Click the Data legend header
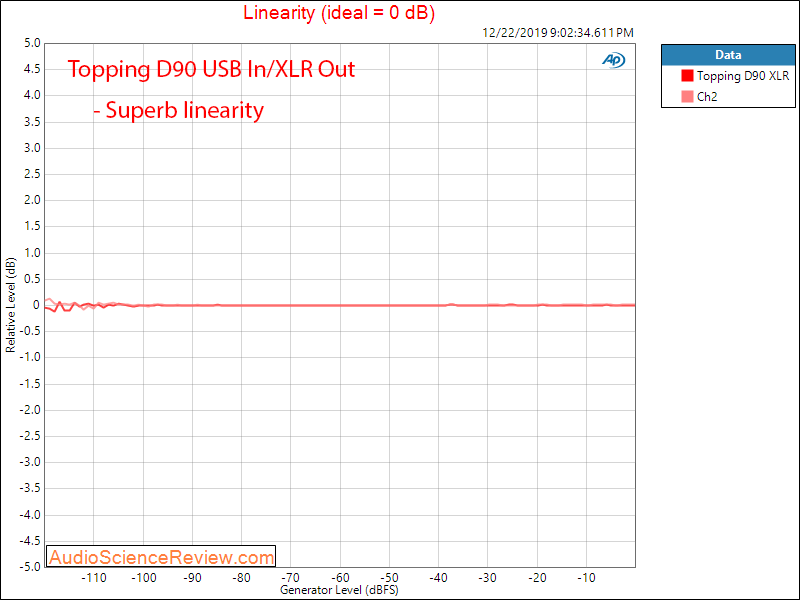This screenshot has width=800, height=600. (728, 55)
